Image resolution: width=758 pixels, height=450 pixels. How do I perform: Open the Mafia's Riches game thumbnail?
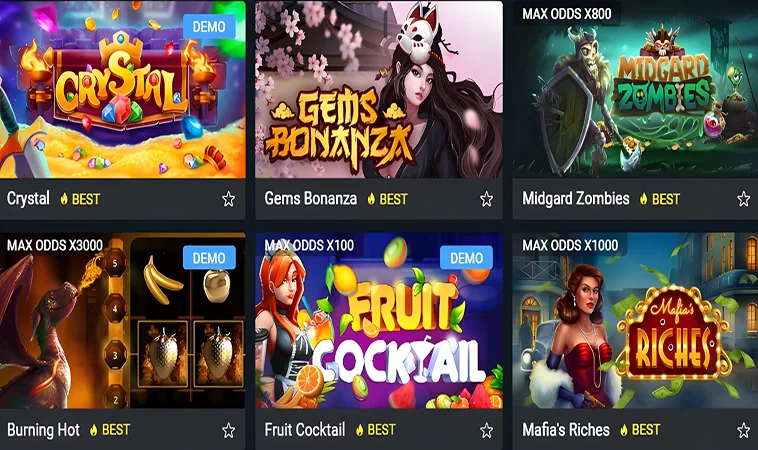[635, 320]
